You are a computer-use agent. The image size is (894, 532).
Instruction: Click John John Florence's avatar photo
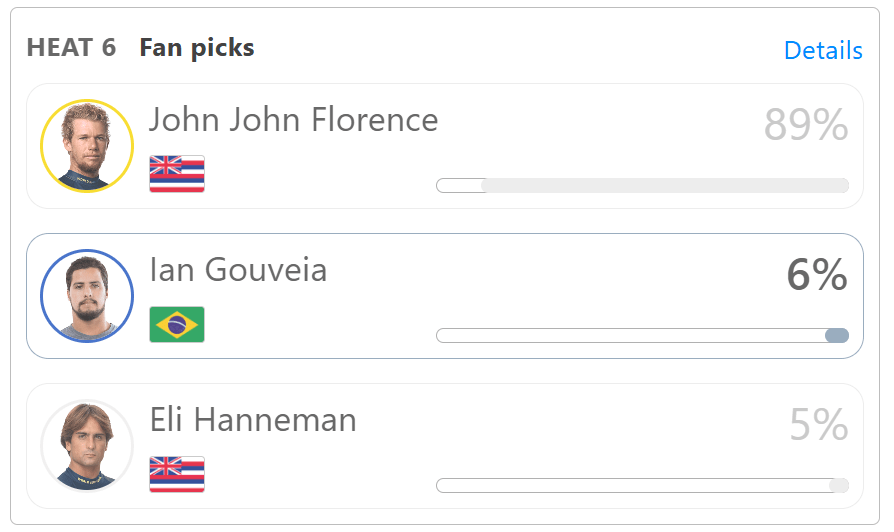pyautogui.click(x=87, y=146)
